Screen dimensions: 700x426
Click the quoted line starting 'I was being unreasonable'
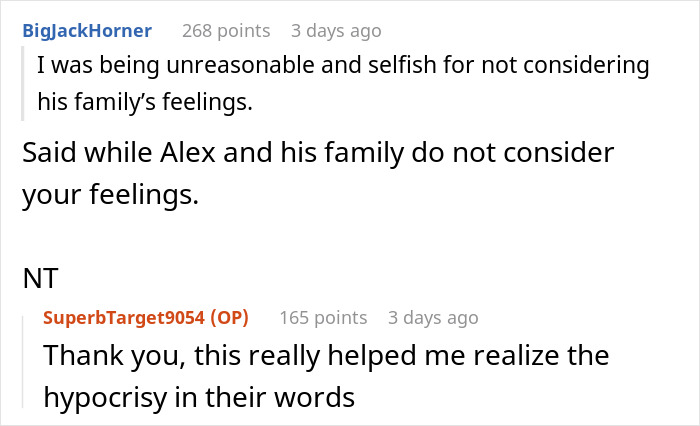342,67
